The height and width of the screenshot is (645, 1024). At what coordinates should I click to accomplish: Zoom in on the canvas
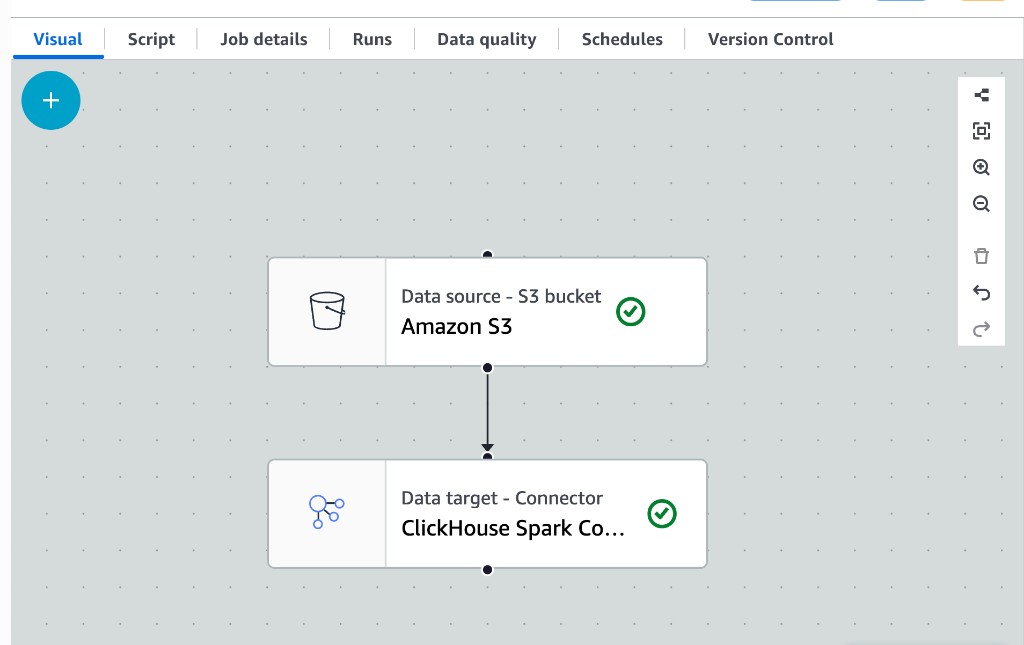point(981,167)
